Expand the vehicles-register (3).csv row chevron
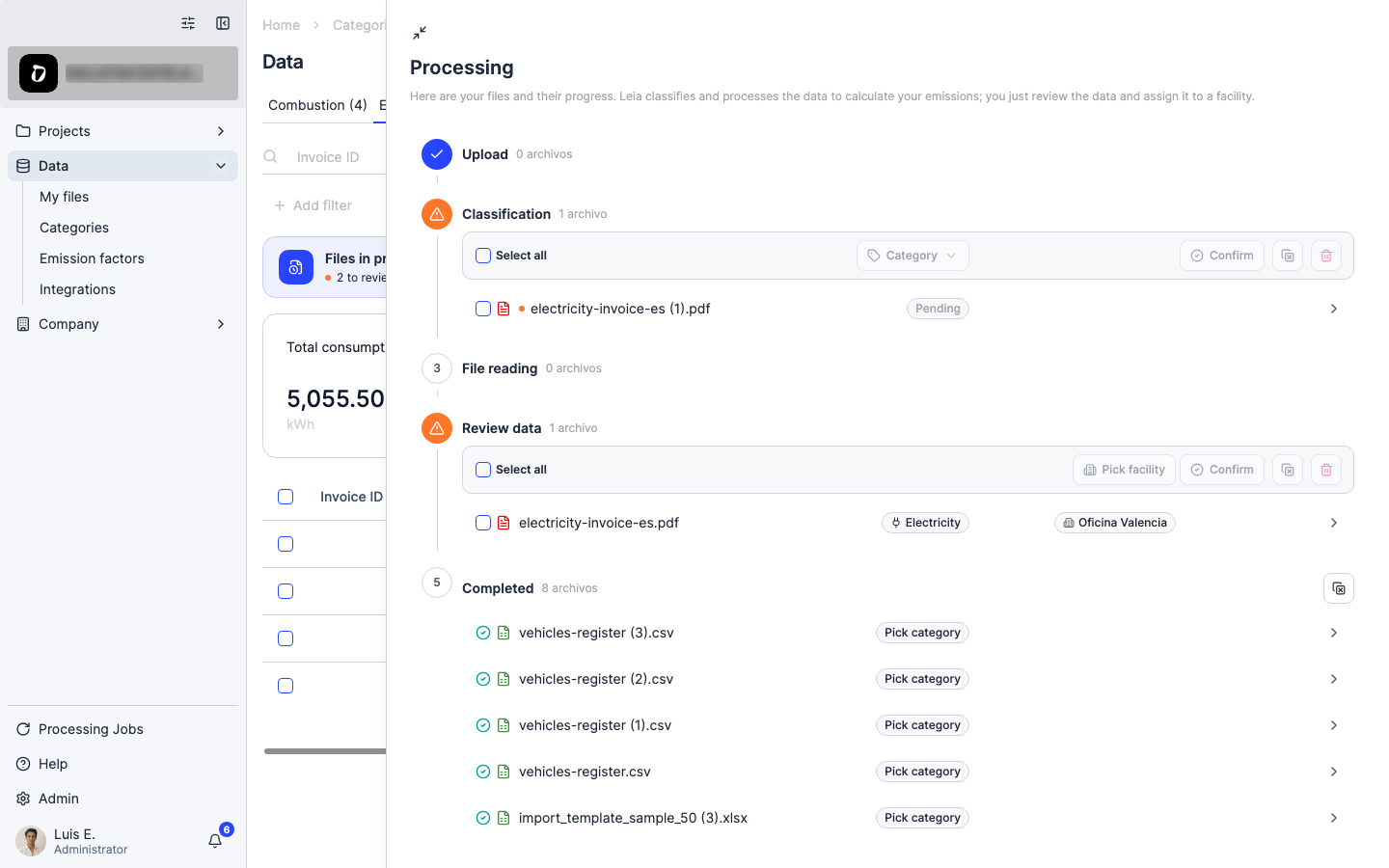 [1334, 633]
